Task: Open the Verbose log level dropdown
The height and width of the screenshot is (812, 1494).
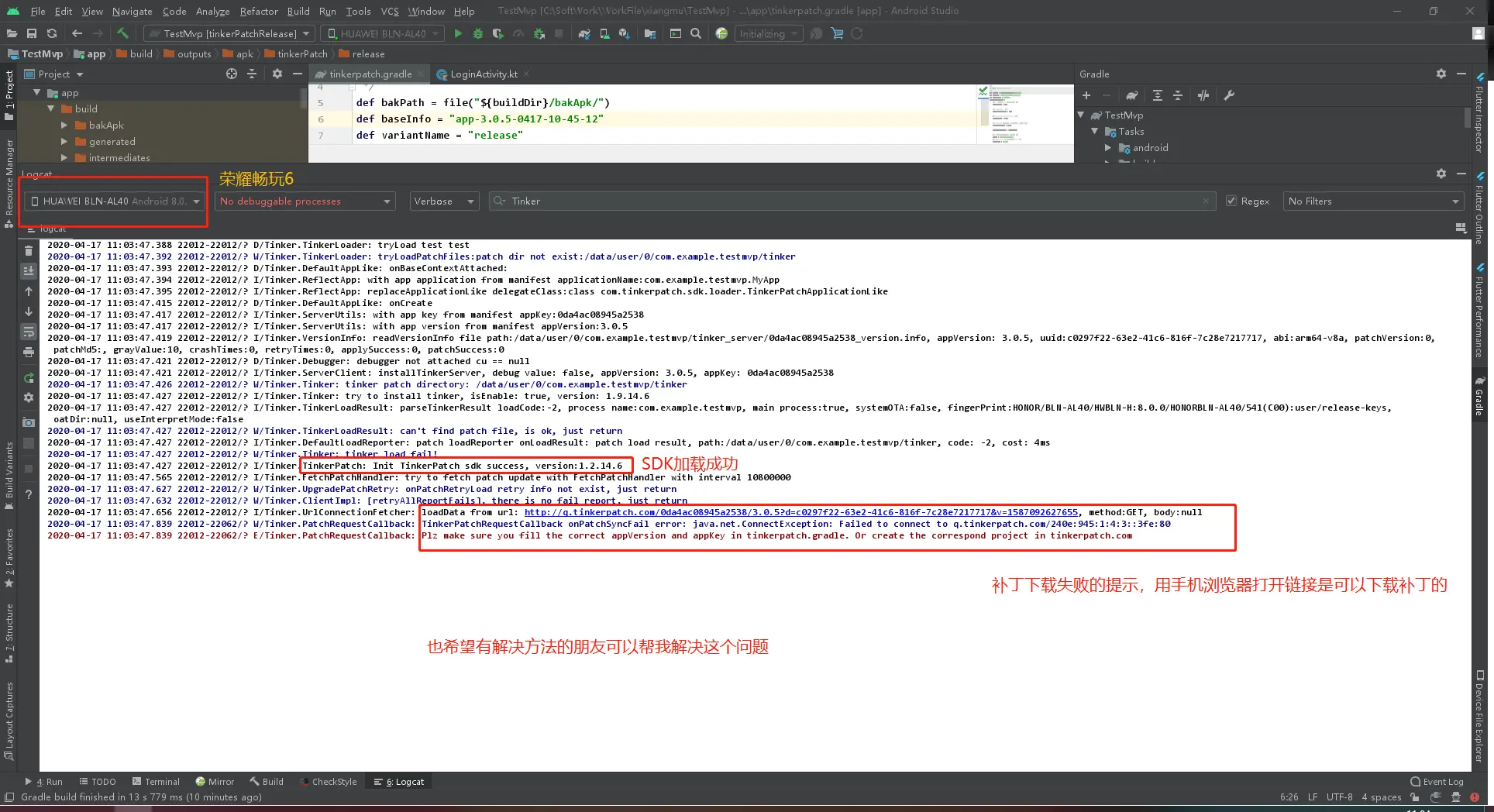Action: [x=444, y=201]
